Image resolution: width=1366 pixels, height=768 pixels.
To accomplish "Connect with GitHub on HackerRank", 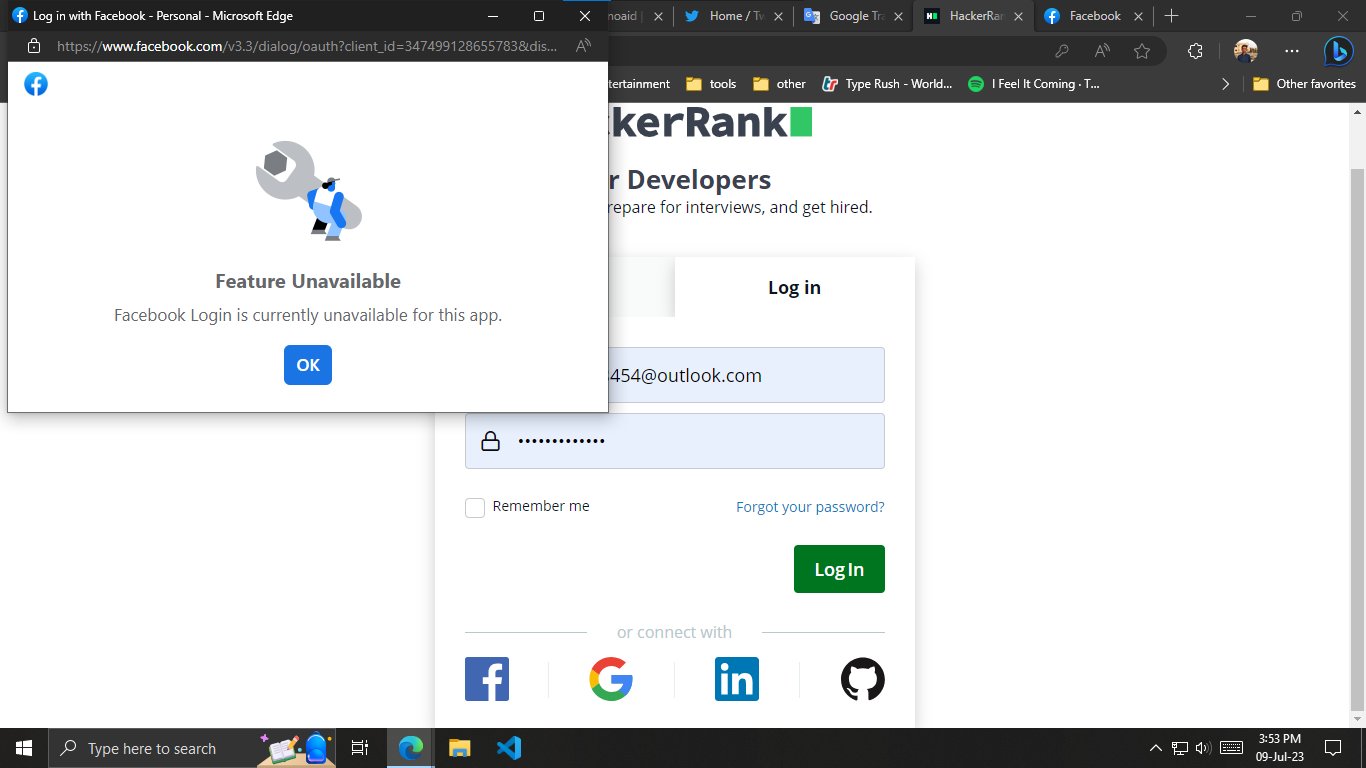I will pyautogui.click(x=862, y=679).
